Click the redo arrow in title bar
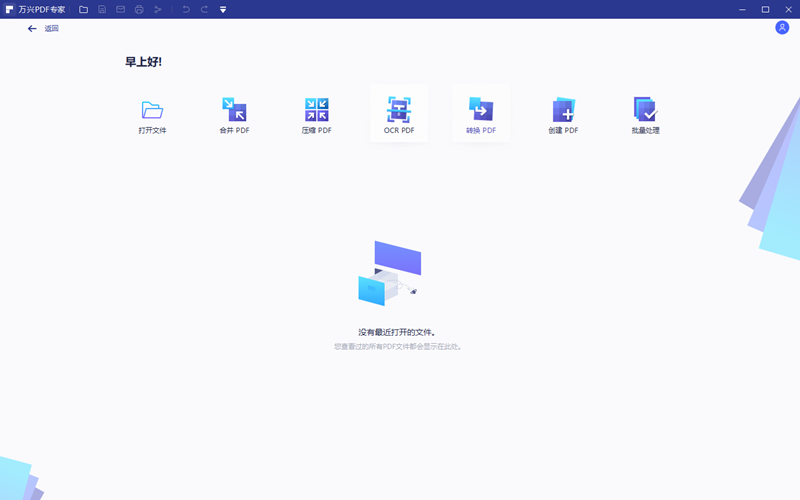 [204, 9]
